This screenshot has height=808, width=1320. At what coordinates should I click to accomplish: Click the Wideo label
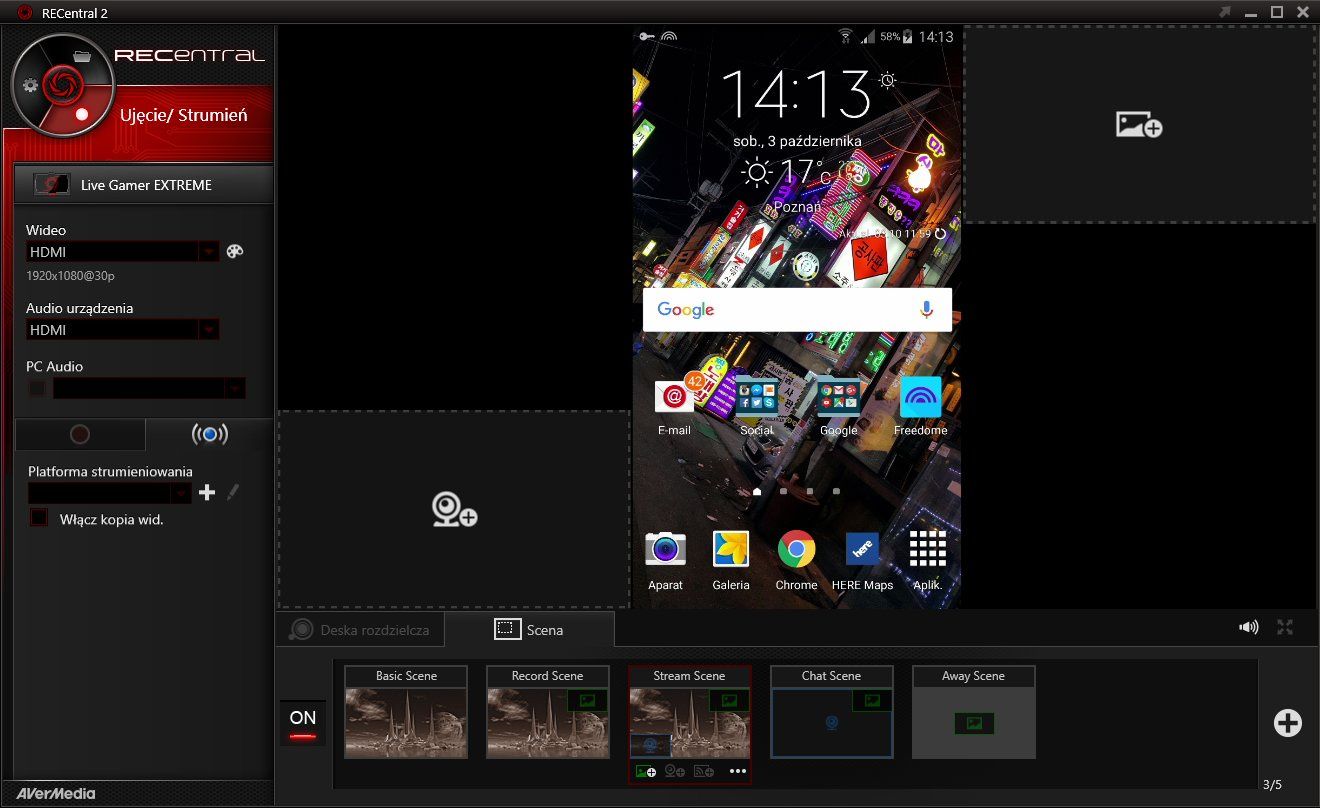(46, 230)
